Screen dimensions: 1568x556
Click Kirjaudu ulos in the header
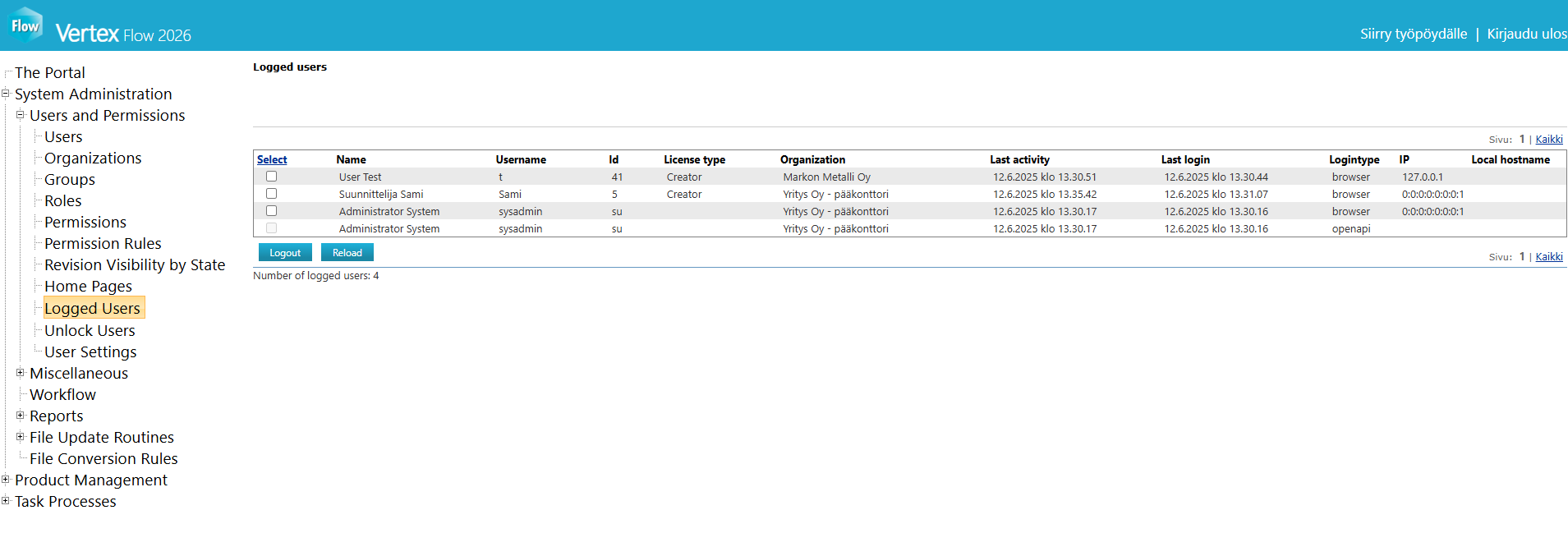pyautogui.click(x=1526, y=34)
